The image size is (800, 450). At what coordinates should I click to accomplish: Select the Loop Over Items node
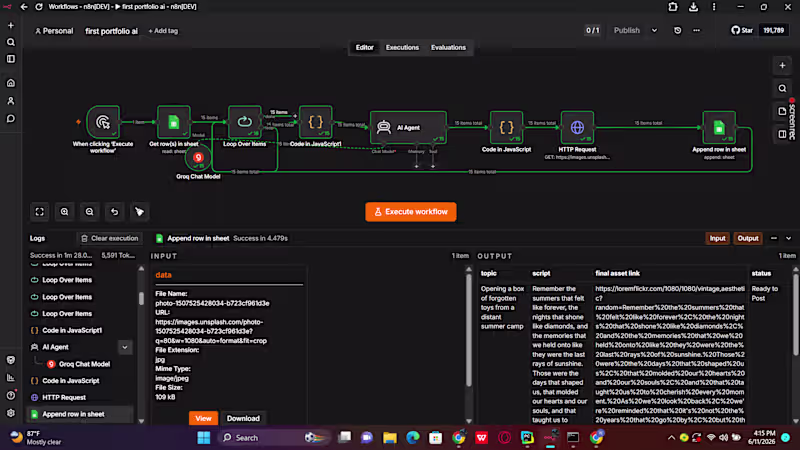(x=244, y=122)
